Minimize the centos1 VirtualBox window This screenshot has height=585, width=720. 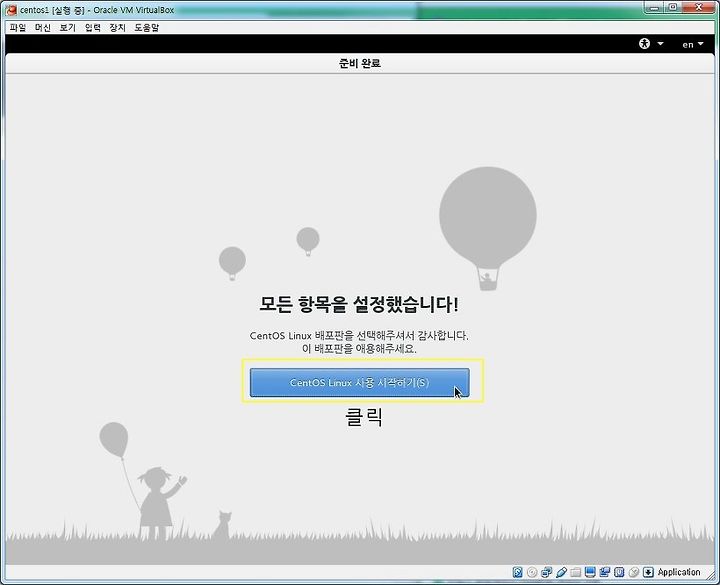655,7
